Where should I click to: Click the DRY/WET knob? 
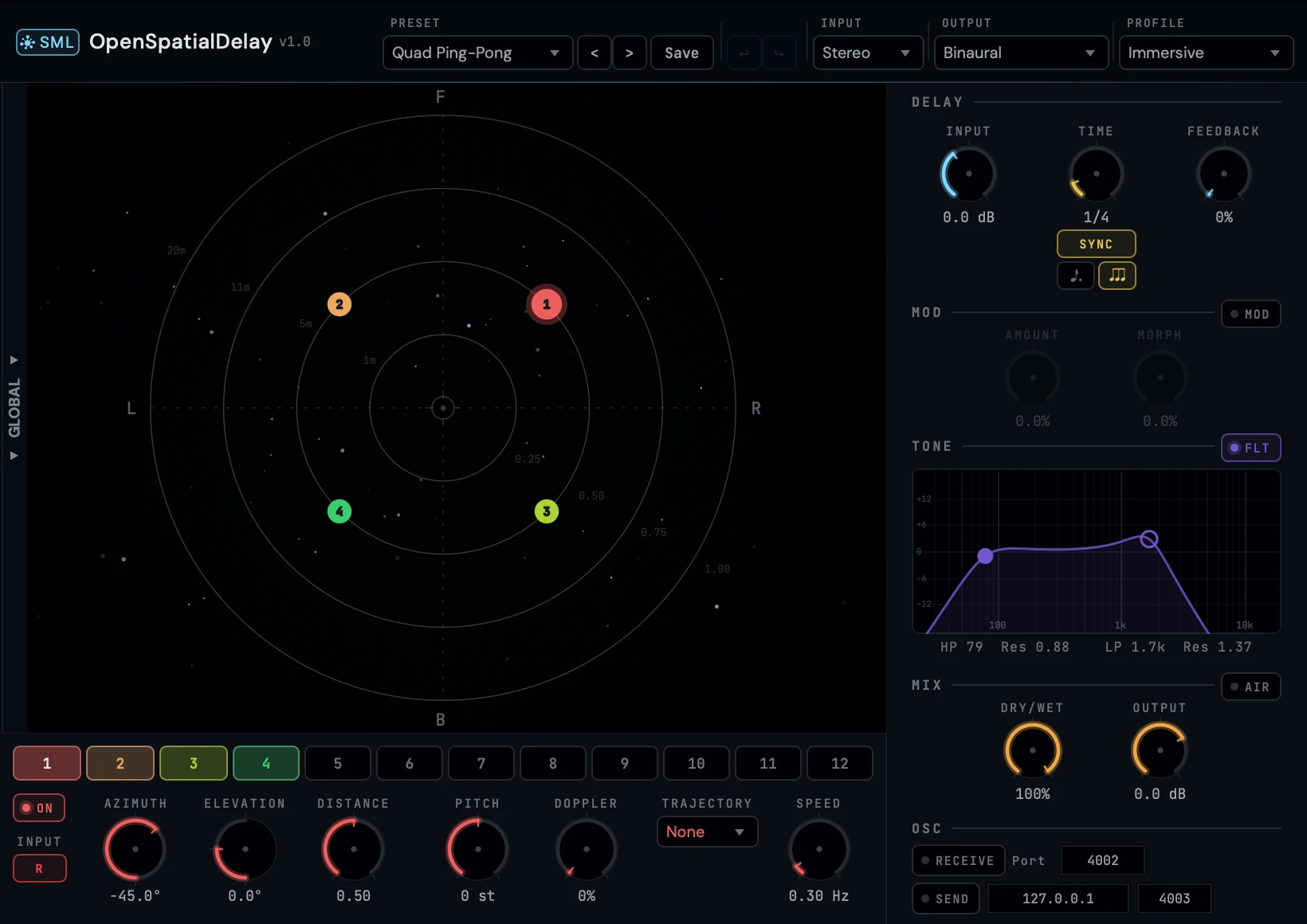pyautogui.click(x=1033, y=750)
